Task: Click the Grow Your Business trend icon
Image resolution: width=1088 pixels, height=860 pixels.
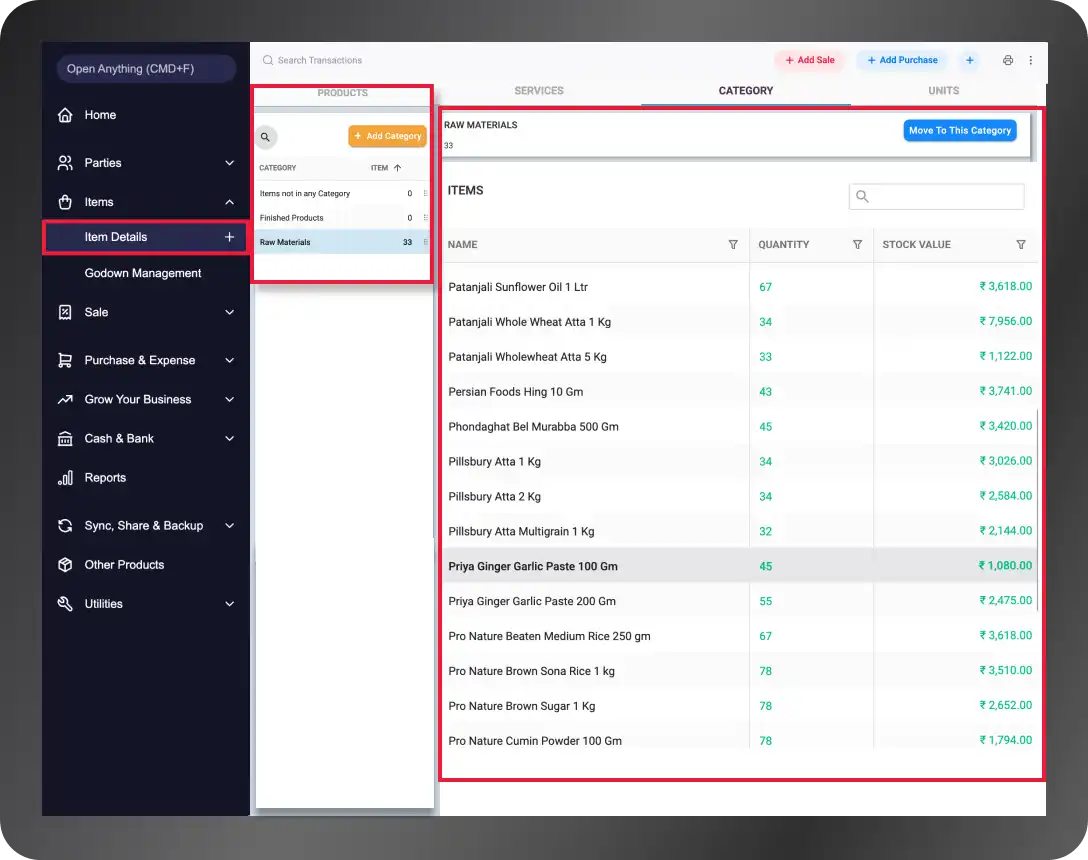Action: click(x=65, y=400)
